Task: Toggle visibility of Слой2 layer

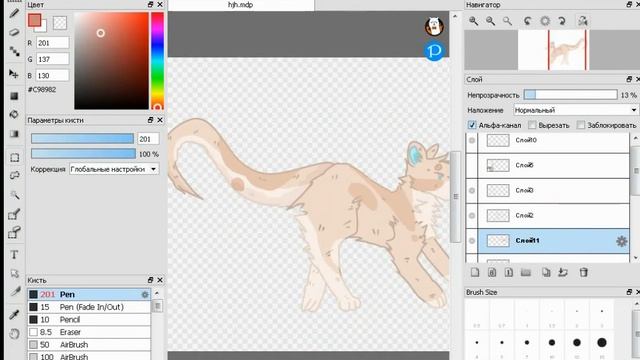Action: [x=472, y=216]
